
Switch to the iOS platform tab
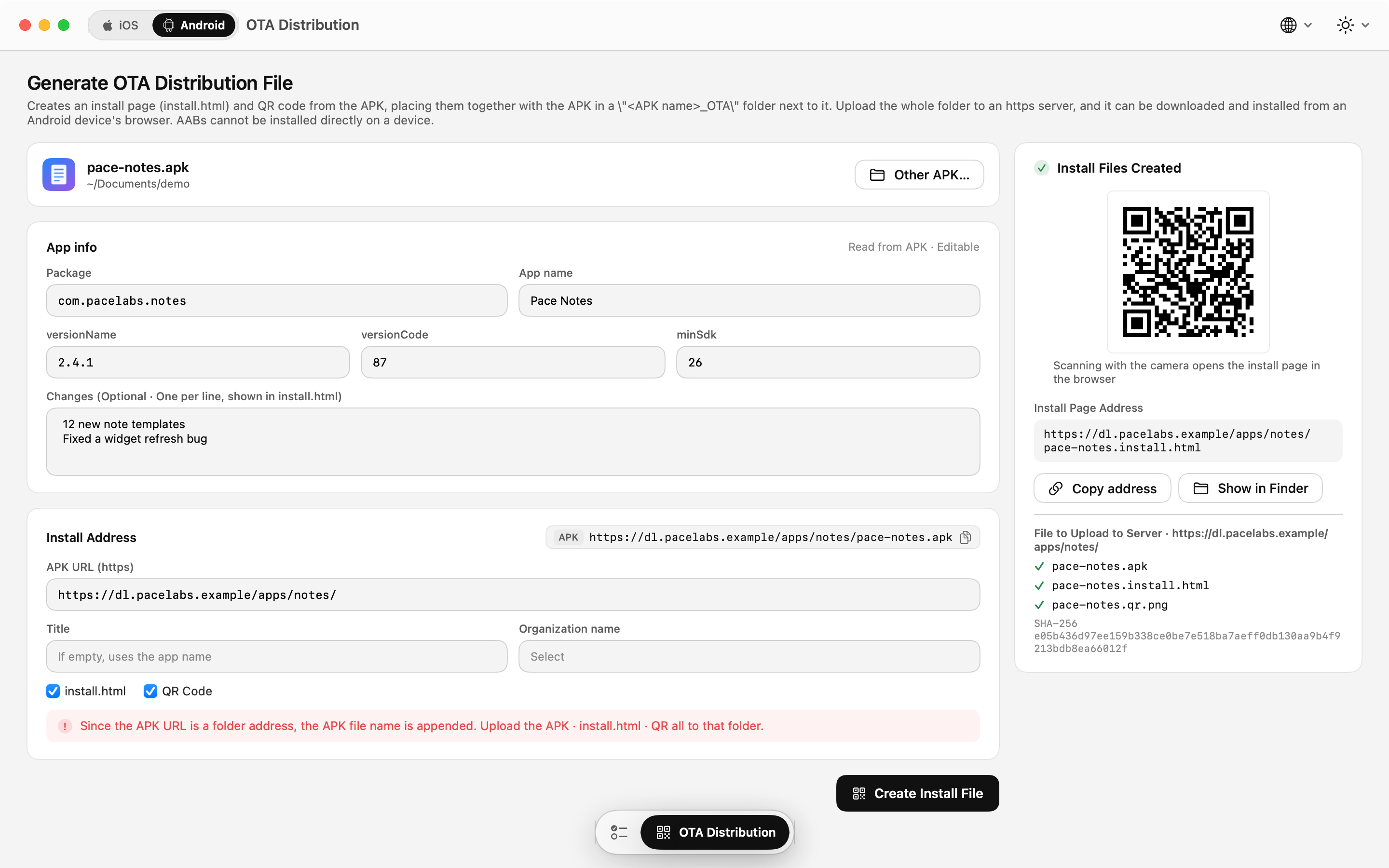[x=121, y=25]
